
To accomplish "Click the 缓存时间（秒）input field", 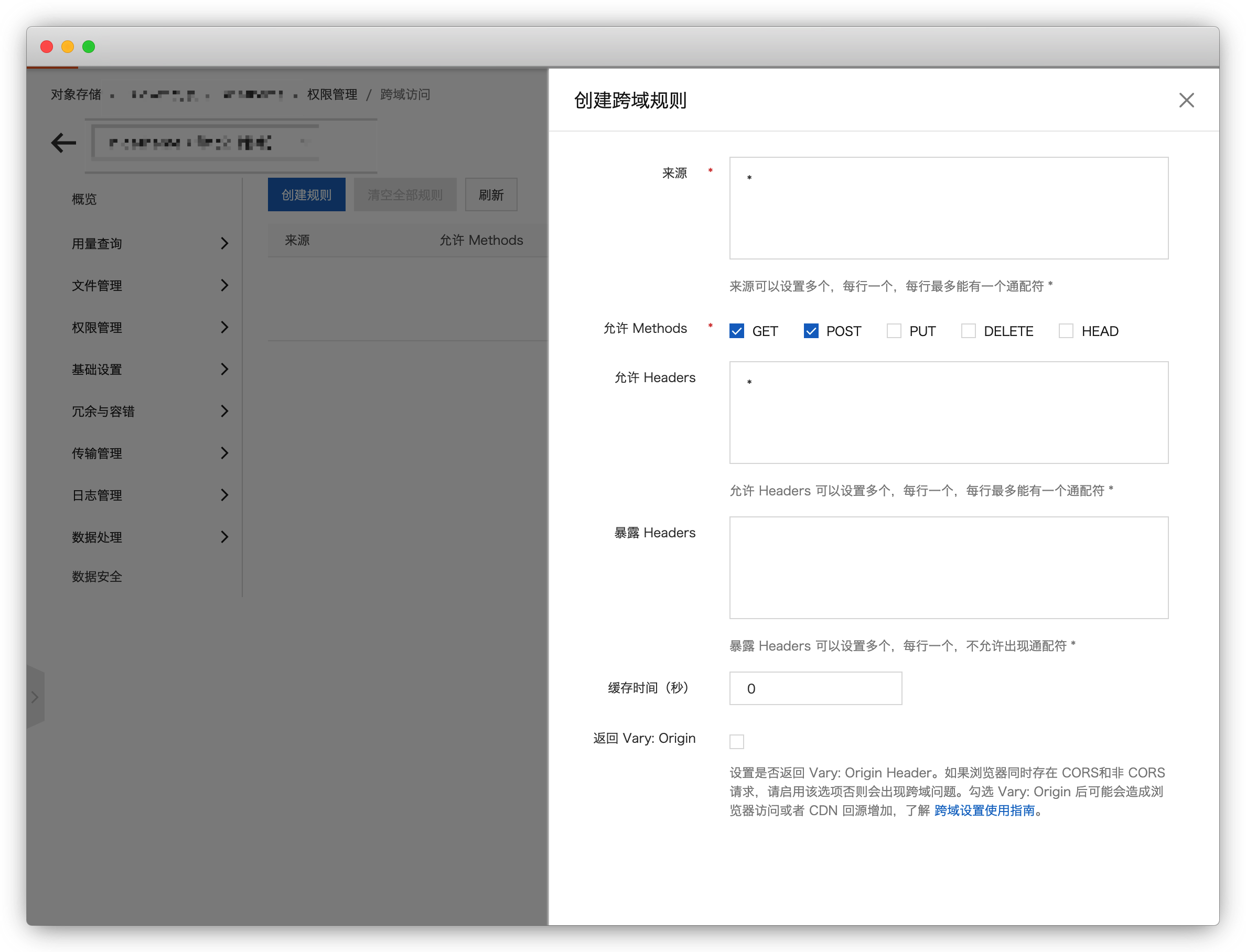I will pyautogui.click(x=815, y=688).
